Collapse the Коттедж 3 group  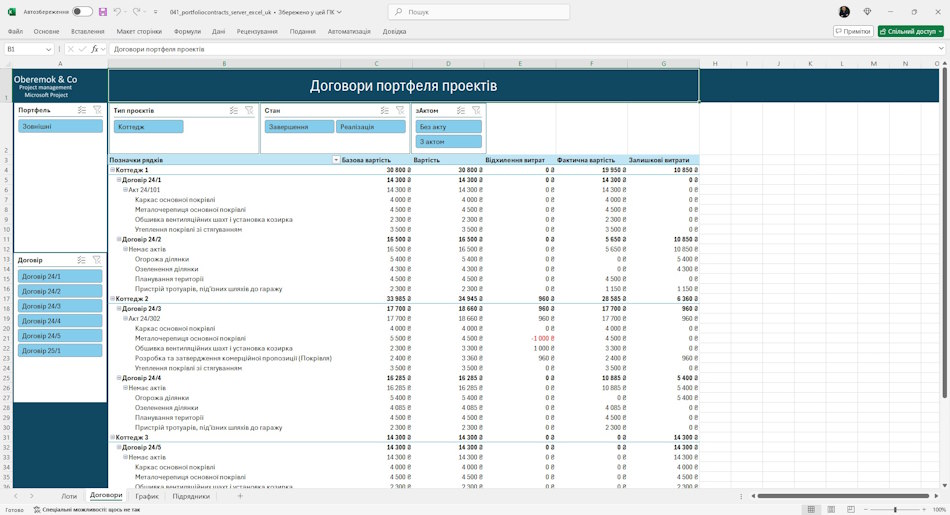tap(112, 437)
